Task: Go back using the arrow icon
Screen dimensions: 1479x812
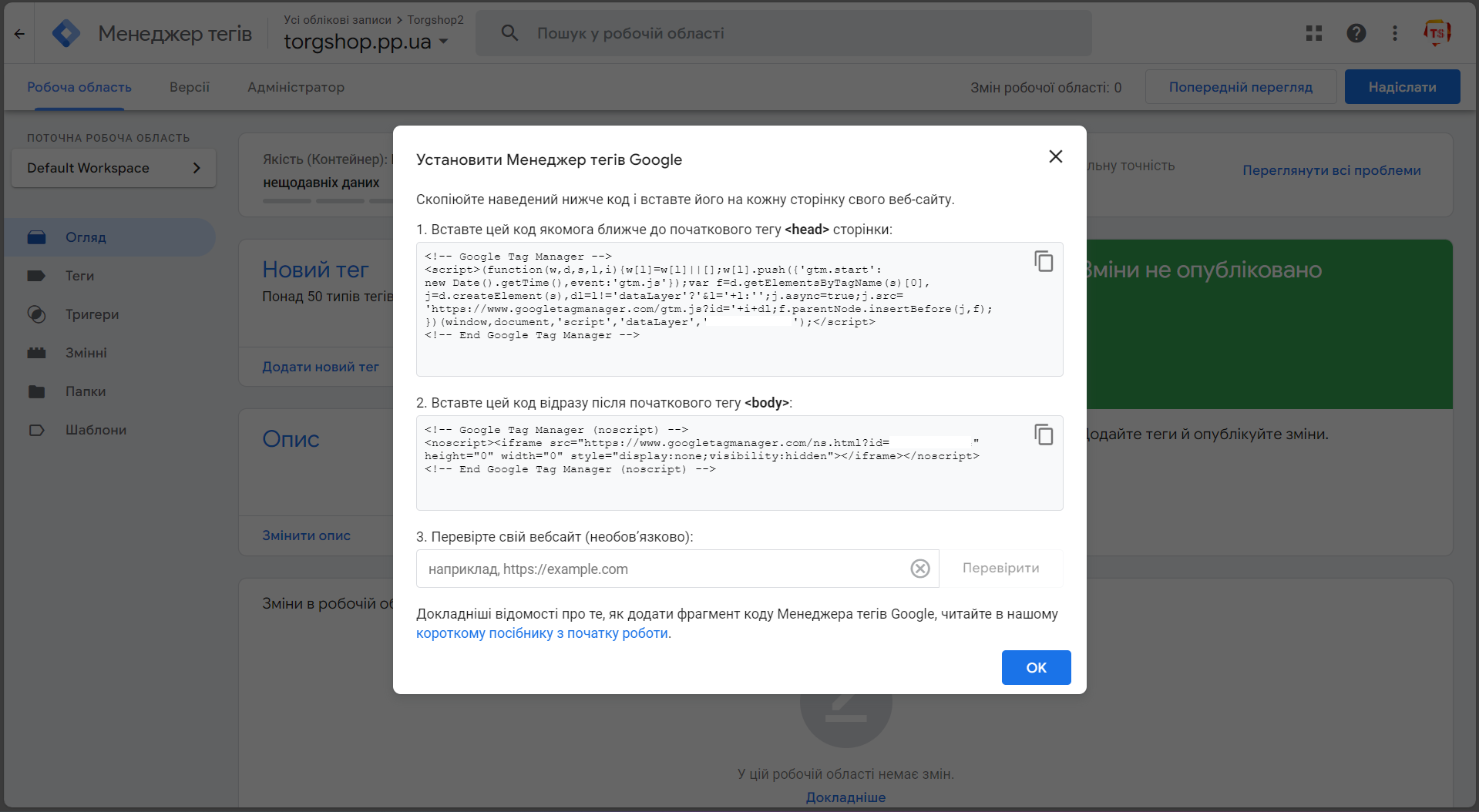Action: (19, 34)
